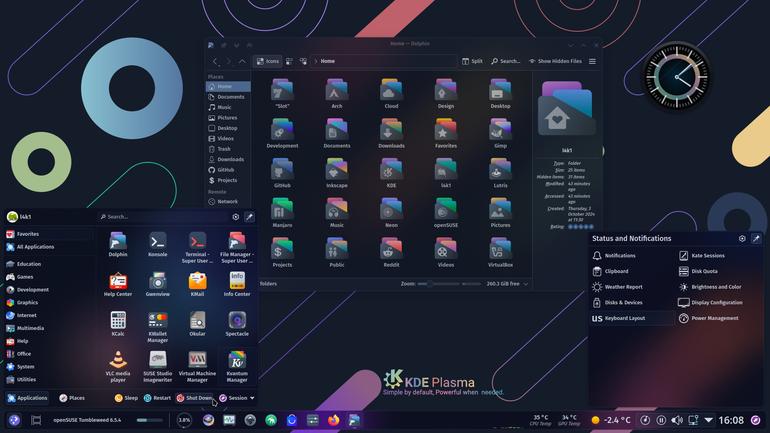Viewport: 770px width, 433px height.
Task: Open the Multimedia category in launcher
Action: point(48,328)
